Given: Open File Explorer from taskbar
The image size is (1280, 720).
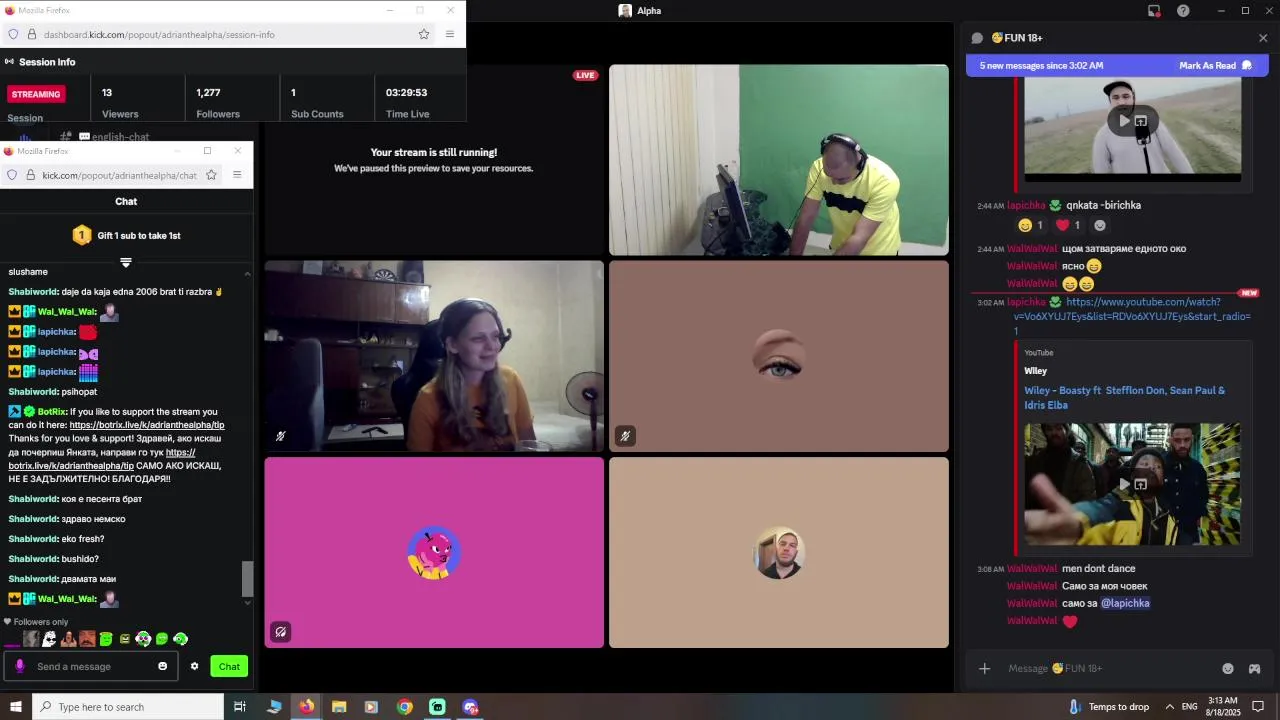Looking at the screenshot, I should [339, 707].
